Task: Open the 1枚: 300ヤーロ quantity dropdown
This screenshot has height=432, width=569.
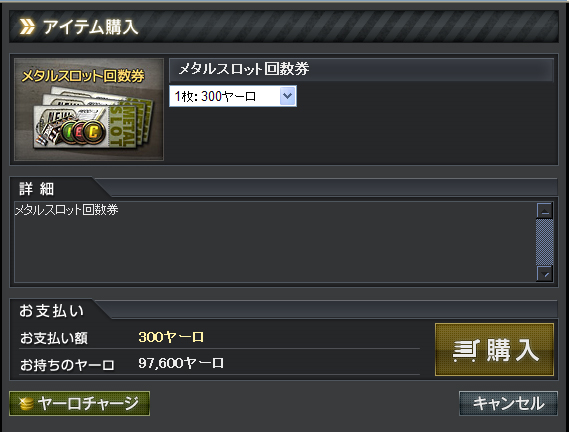Action: click(x=233, y=96)
